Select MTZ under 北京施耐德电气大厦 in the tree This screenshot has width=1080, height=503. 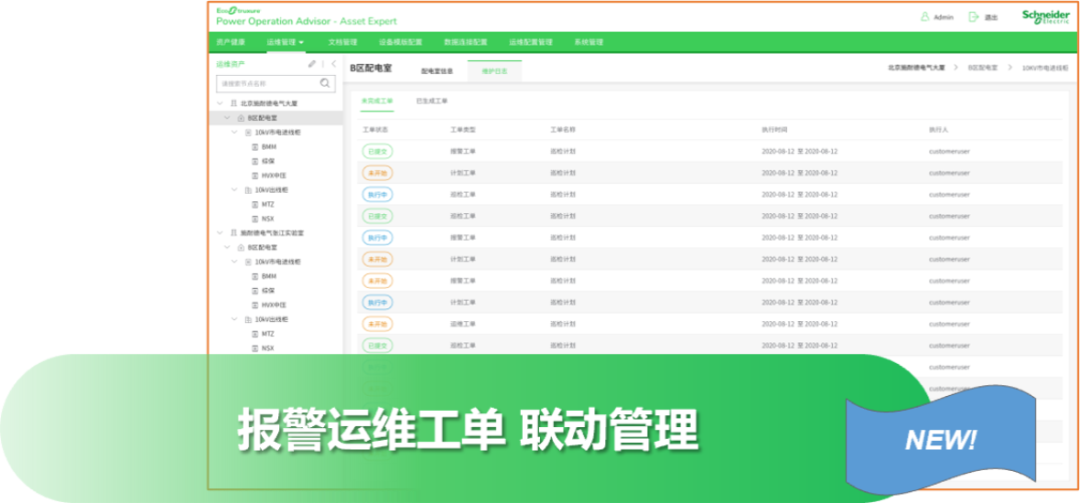[x=268, y=204]
